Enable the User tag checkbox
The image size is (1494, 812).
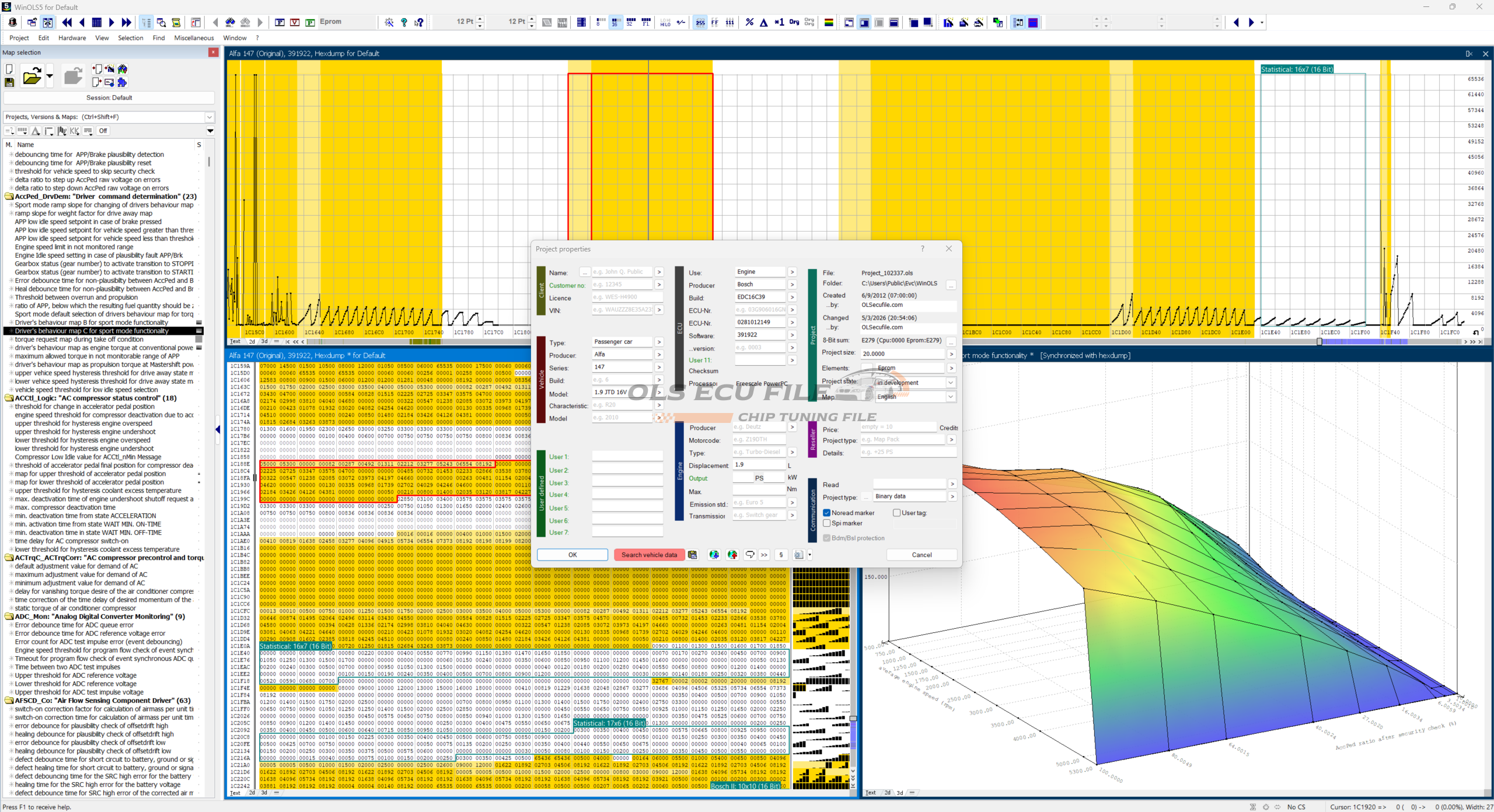click(897, 513)
